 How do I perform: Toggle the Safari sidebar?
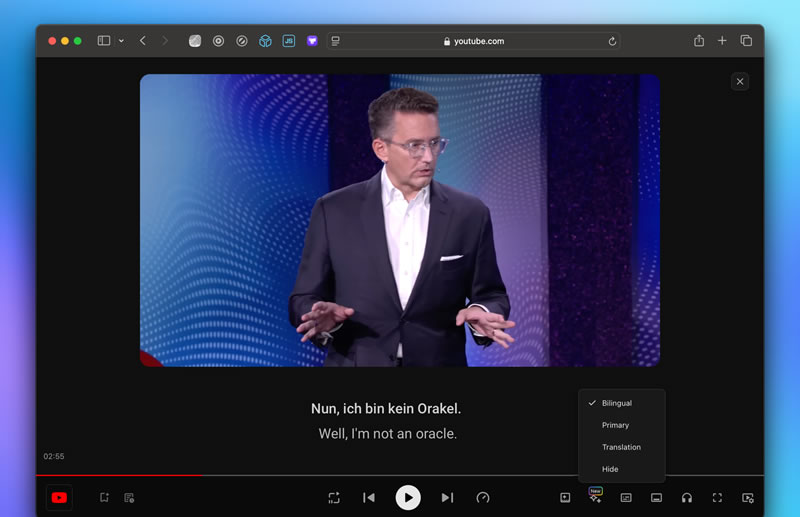(104, 41)
